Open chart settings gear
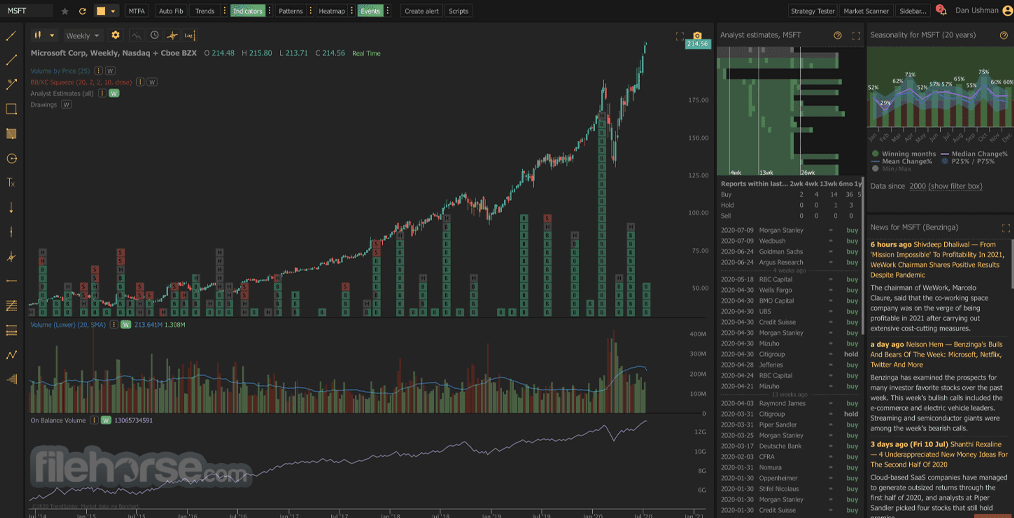The width and height of the screenshot is (1014, 518). 116,36
